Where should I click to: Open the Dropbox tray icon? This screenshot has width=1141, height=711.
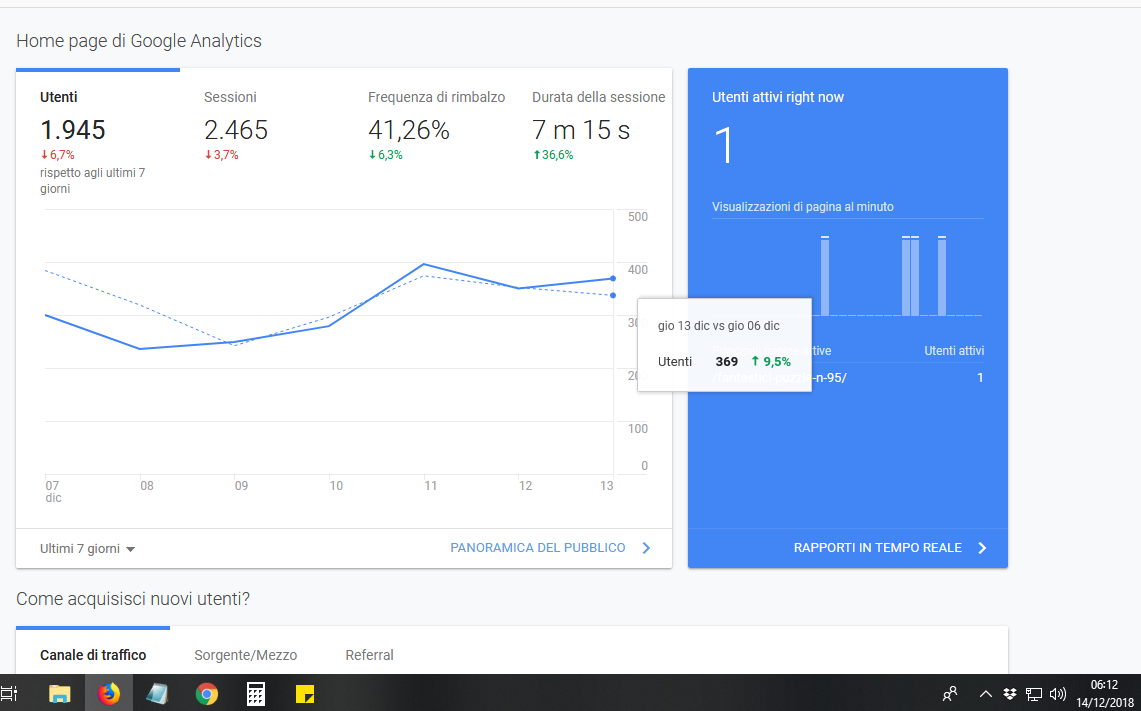[x=1009, y=694]
